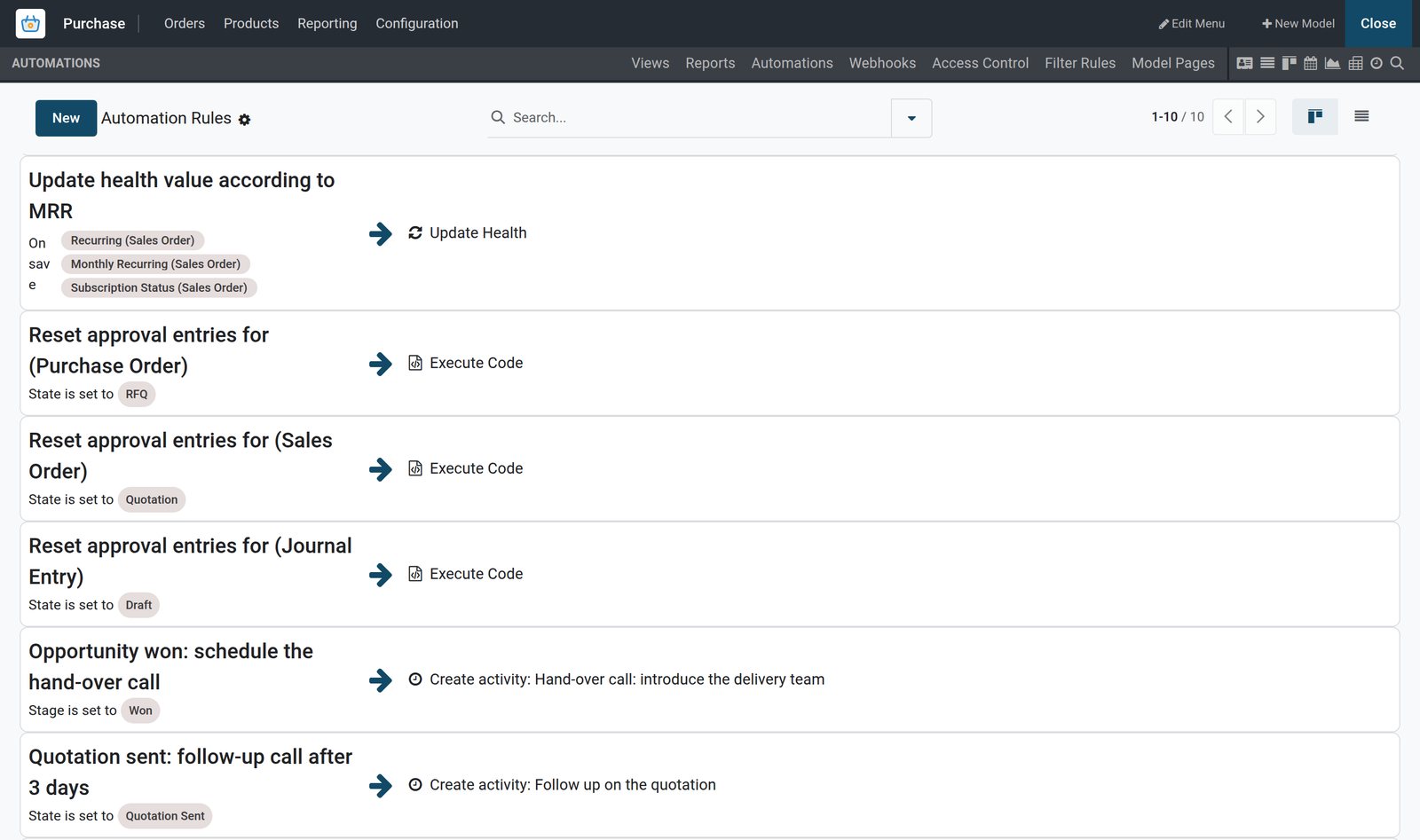Screen dimensions: 1420x840
Task: Open the Purchase app home icon
Action: (30, 24)
